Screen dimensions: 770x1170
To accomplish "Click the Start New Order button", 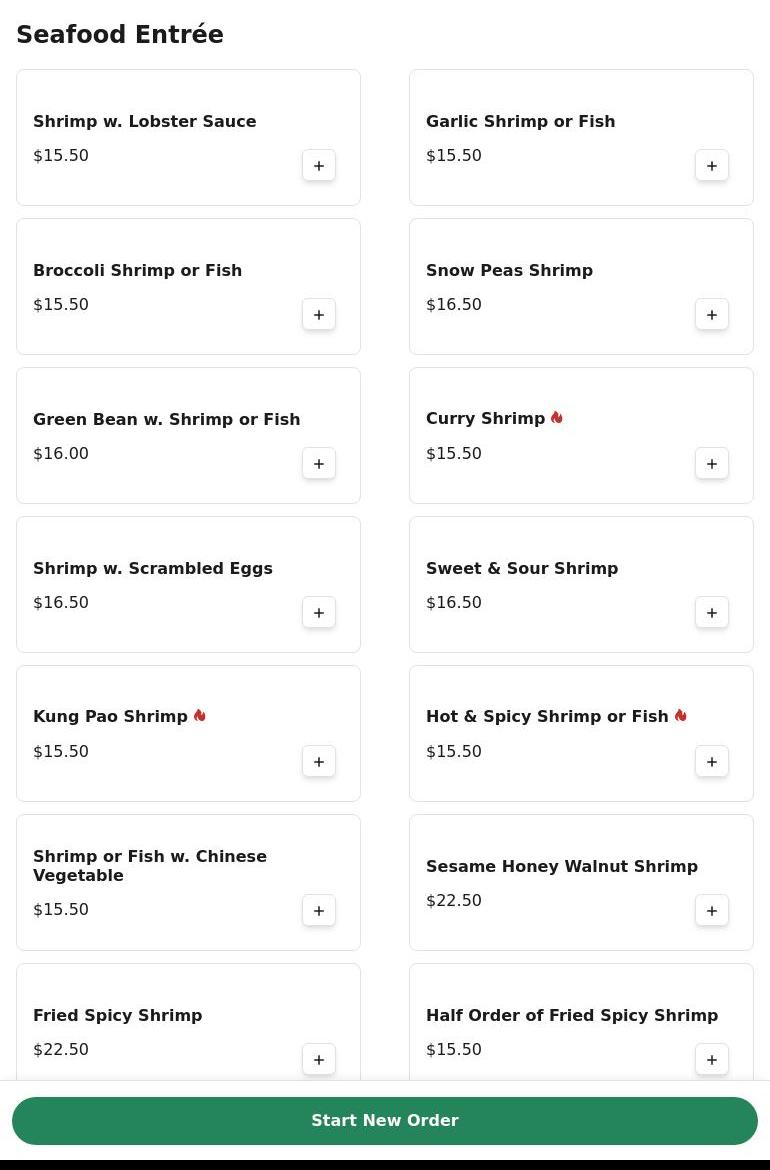I will point(385,1121).
